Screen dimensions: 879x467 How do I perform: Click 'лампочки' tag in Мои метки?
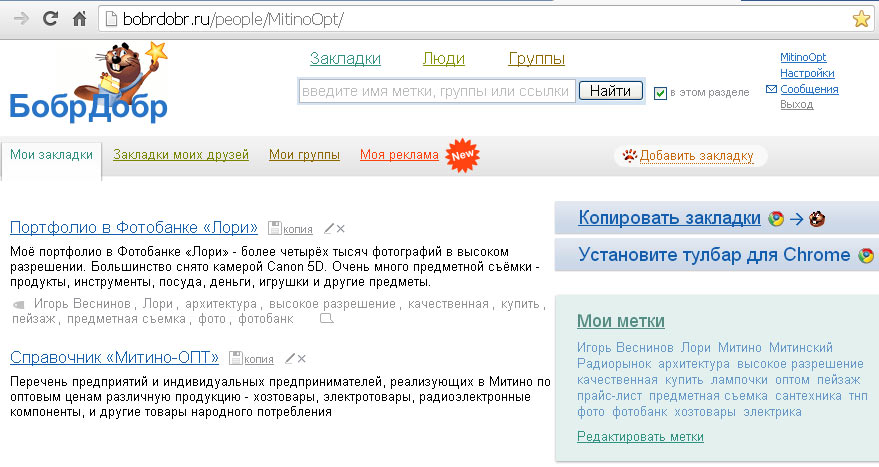pos(739,380)
